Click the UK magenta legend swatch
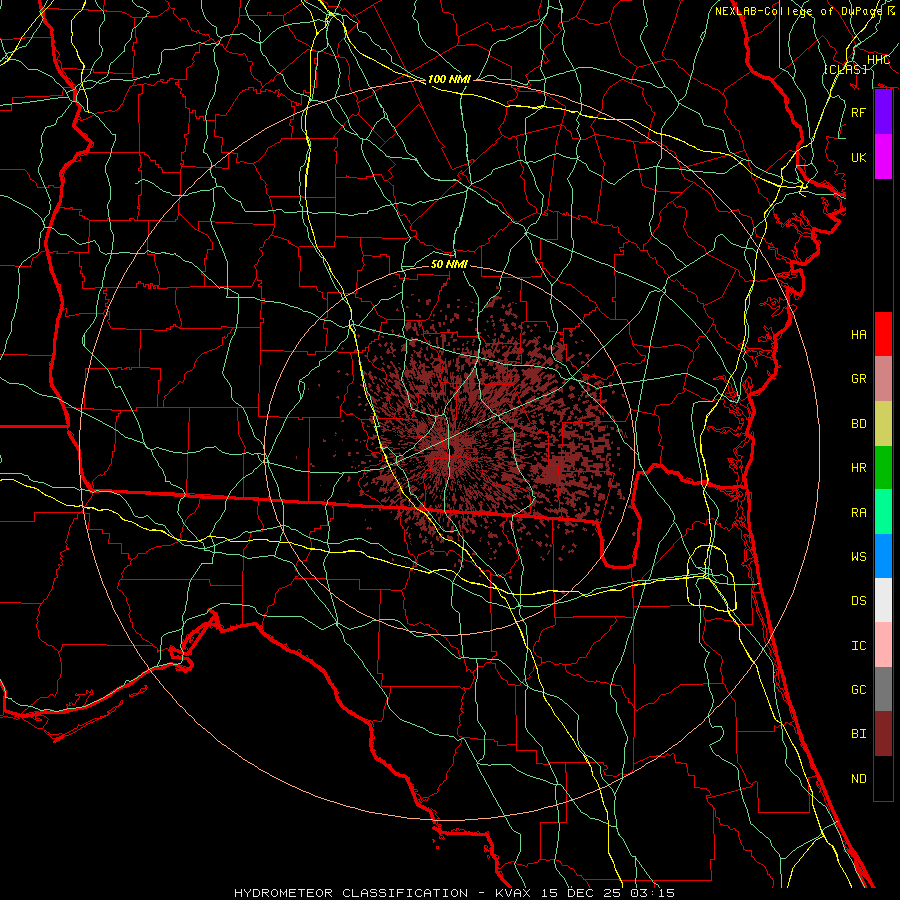Image resolution: width=900 pixels, height=900 pixels. [x=883, y=157]
